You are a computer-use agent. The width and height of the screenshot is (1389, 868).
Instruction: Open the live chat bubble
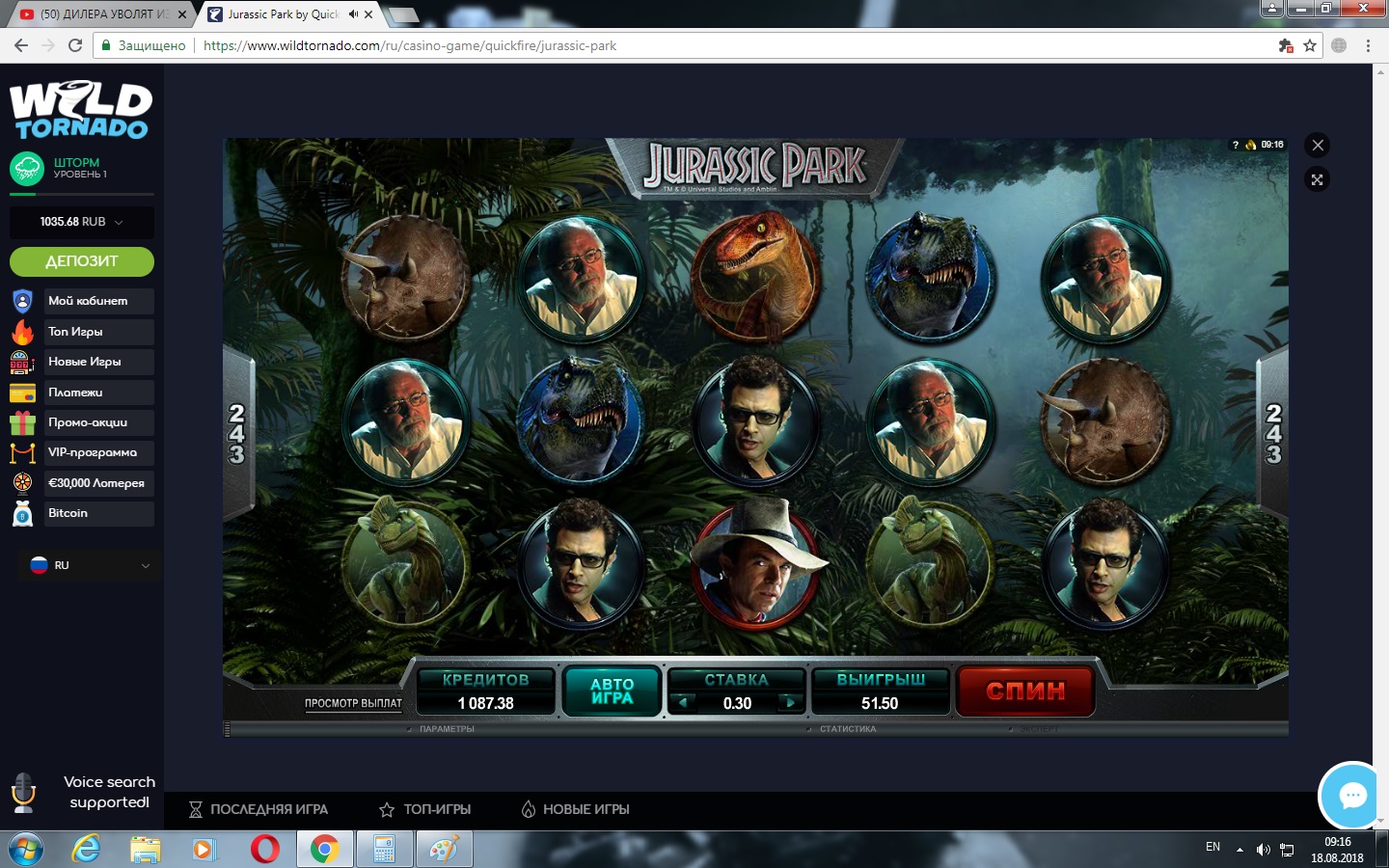[x=1352, y=796]
